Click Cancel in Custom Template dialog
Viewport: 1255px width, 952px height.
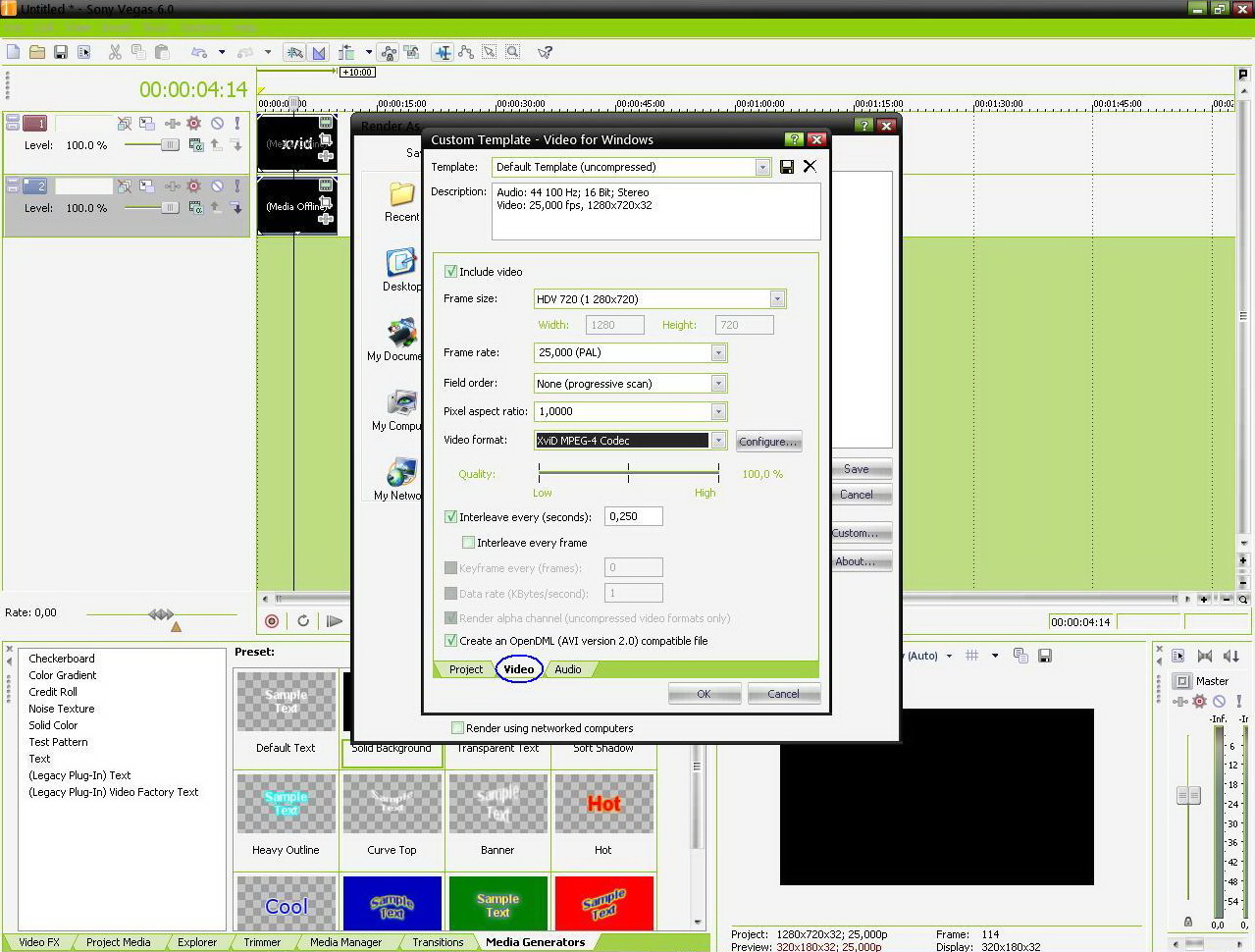click(x=783, y=694)
